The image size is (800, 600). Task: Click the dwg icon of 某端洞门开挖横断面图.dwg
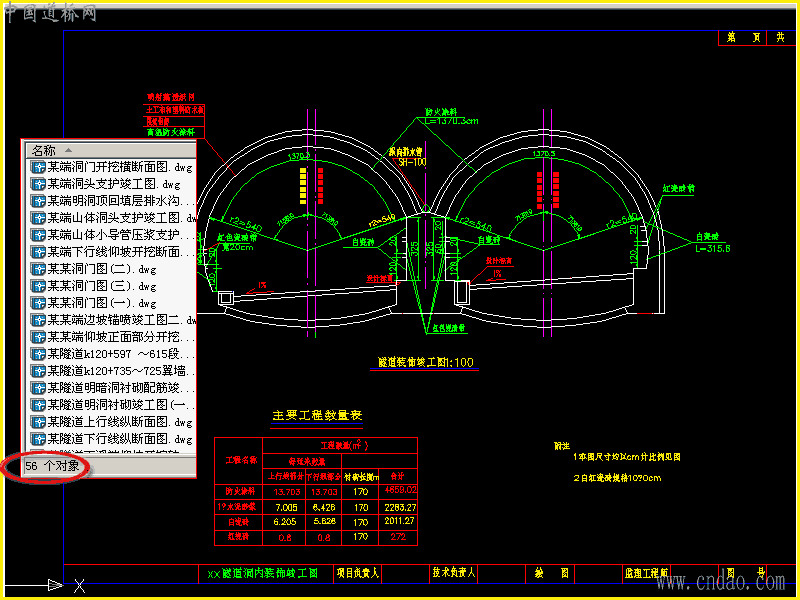[38, 167]
